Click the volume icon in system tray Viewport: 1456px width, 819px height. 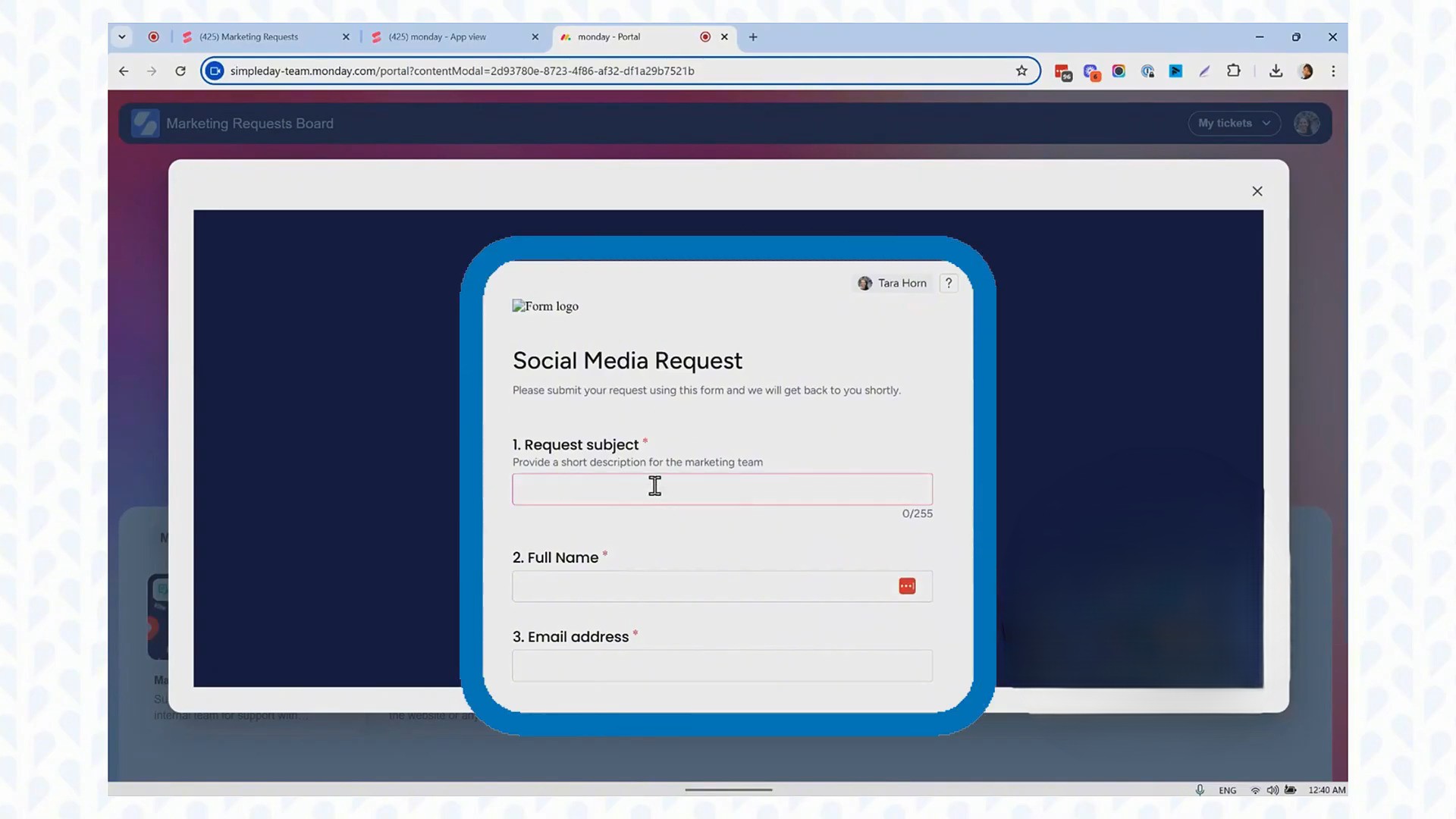[x=1272, y=789]
